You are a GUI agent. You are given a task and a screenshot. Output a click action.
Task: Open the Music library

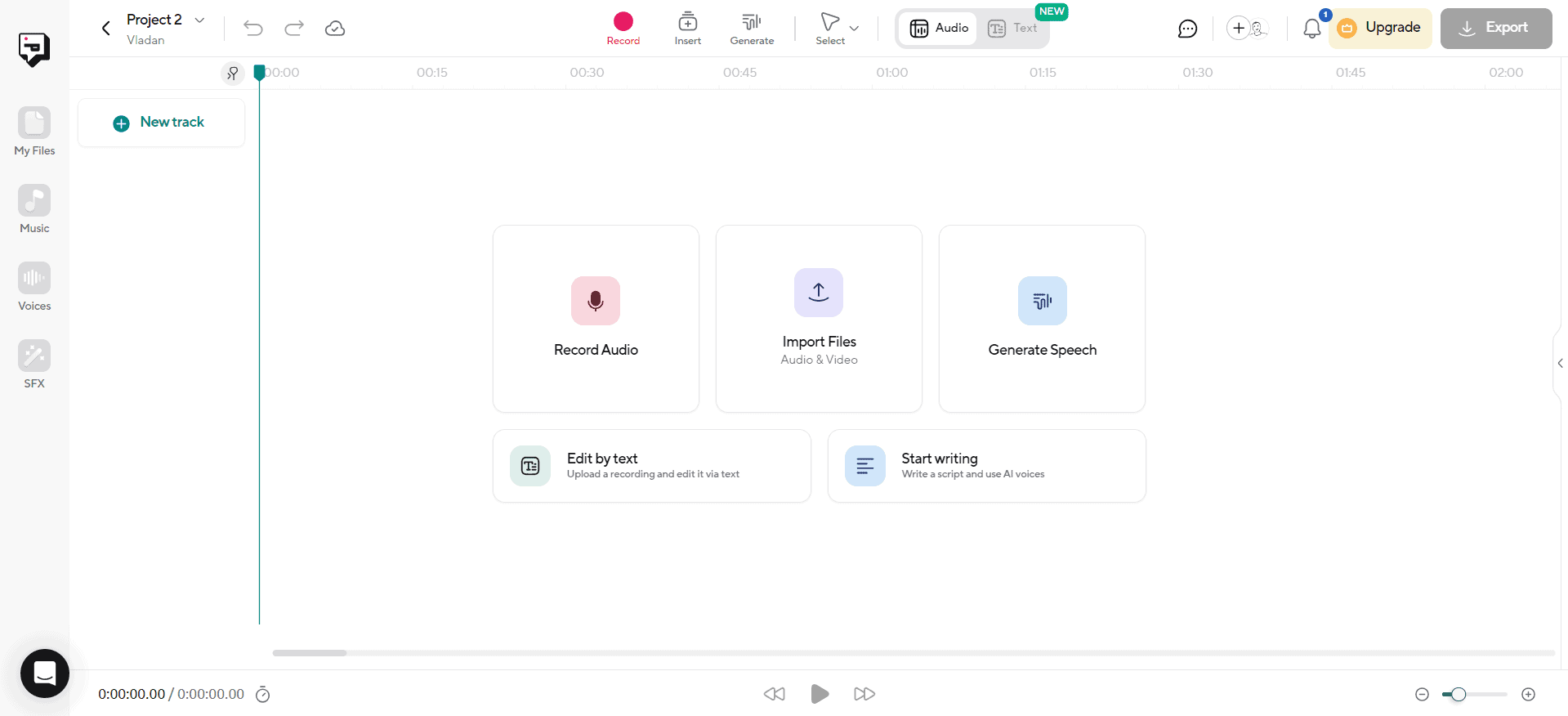[x=34, y=209]
